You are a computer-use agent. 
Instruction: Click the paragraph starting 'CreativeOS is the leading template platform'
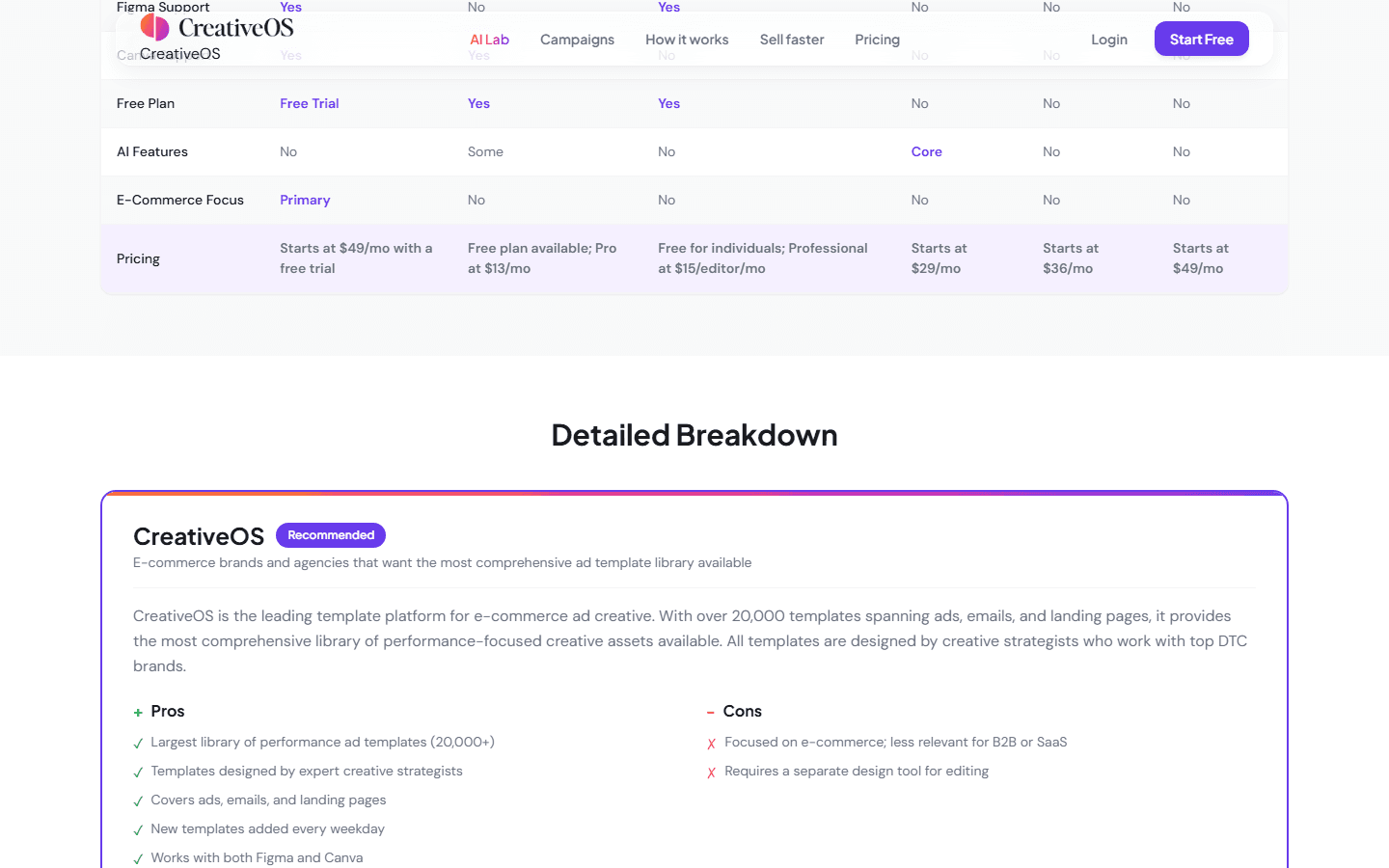pyautogui.click(x=691, y=640)
